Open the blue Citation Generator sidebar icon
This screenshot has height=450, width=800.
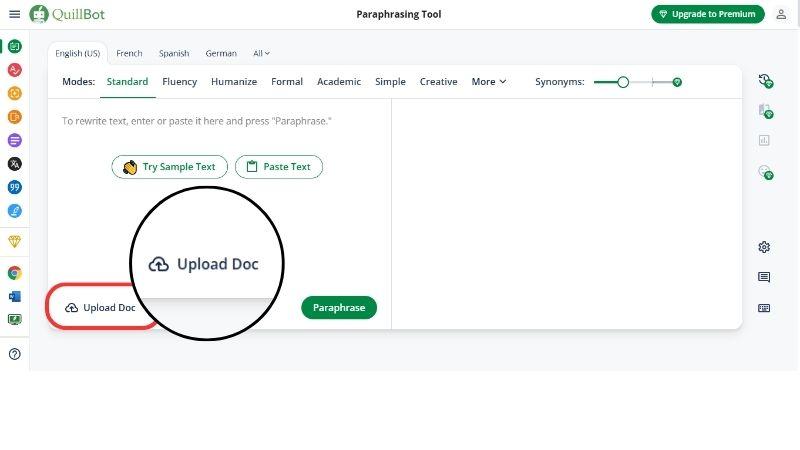coord(15,187)
